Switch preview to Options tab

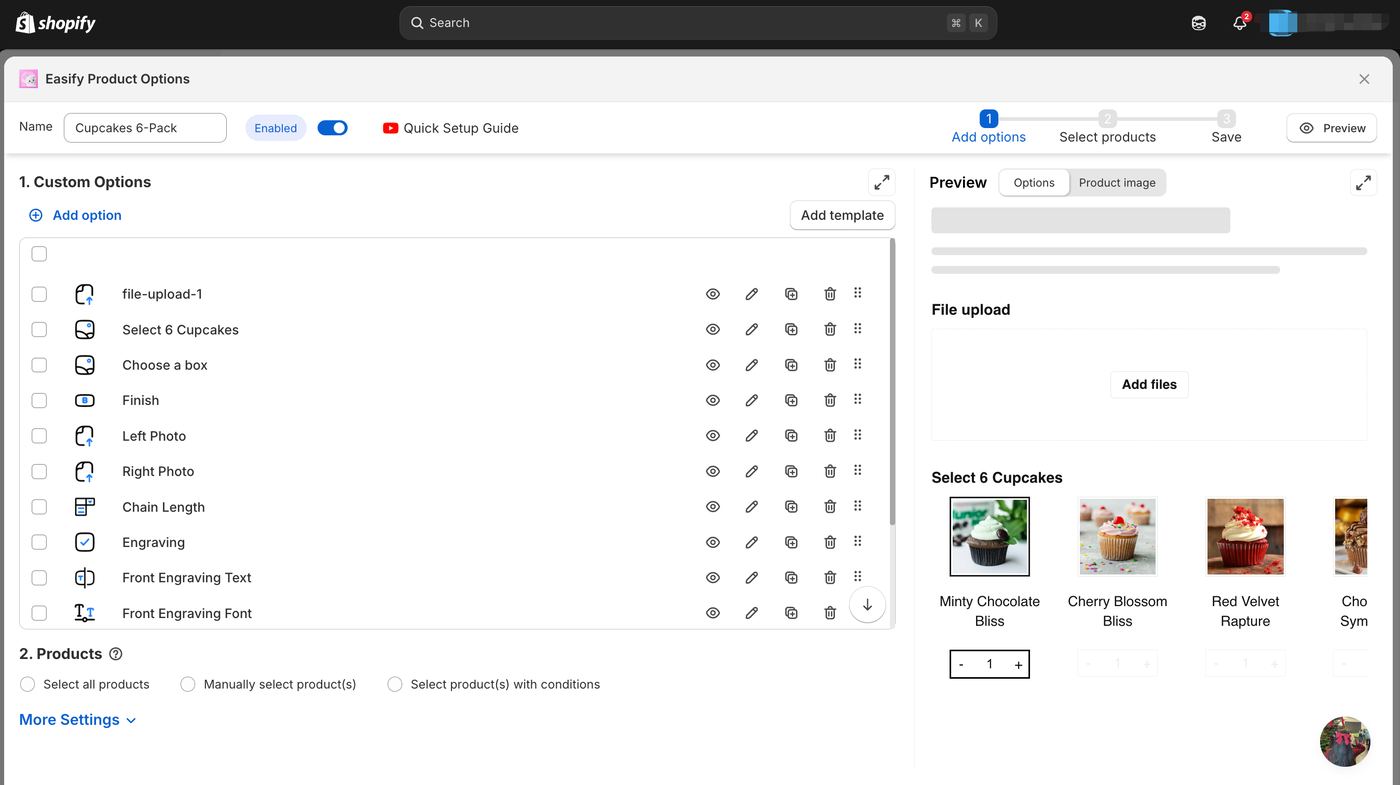[1034, 183]
